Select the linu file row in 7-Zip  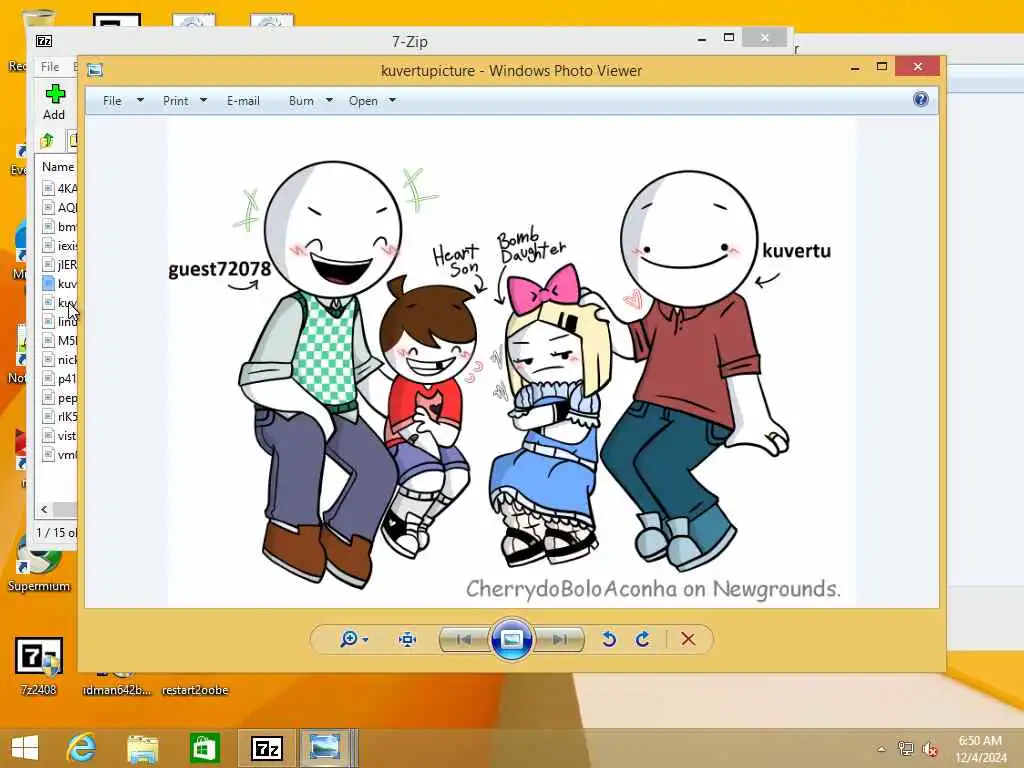tap(59, 321)
